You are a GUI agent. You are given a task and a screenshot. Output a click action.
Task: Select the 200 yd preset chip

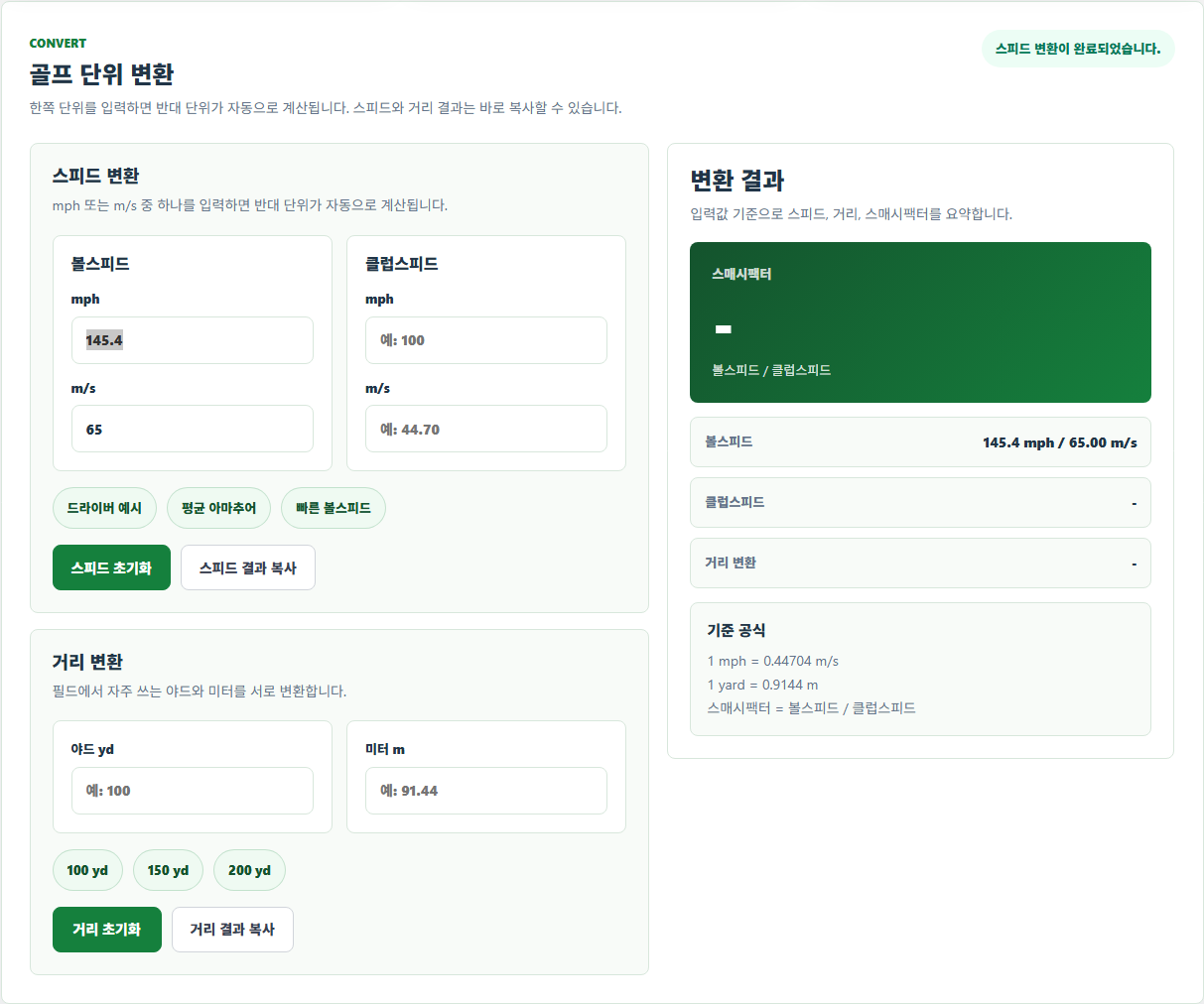click(x=249, y=870)
